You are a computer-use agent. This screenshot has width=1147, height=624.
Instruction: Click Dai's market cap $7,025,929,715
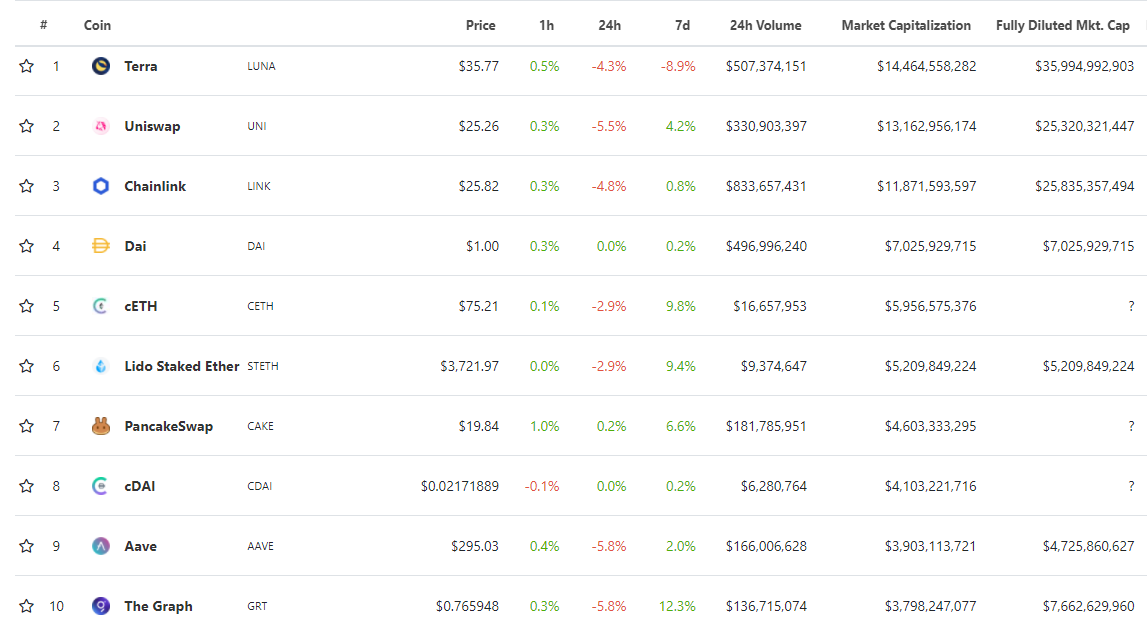(x=930, y=246)
